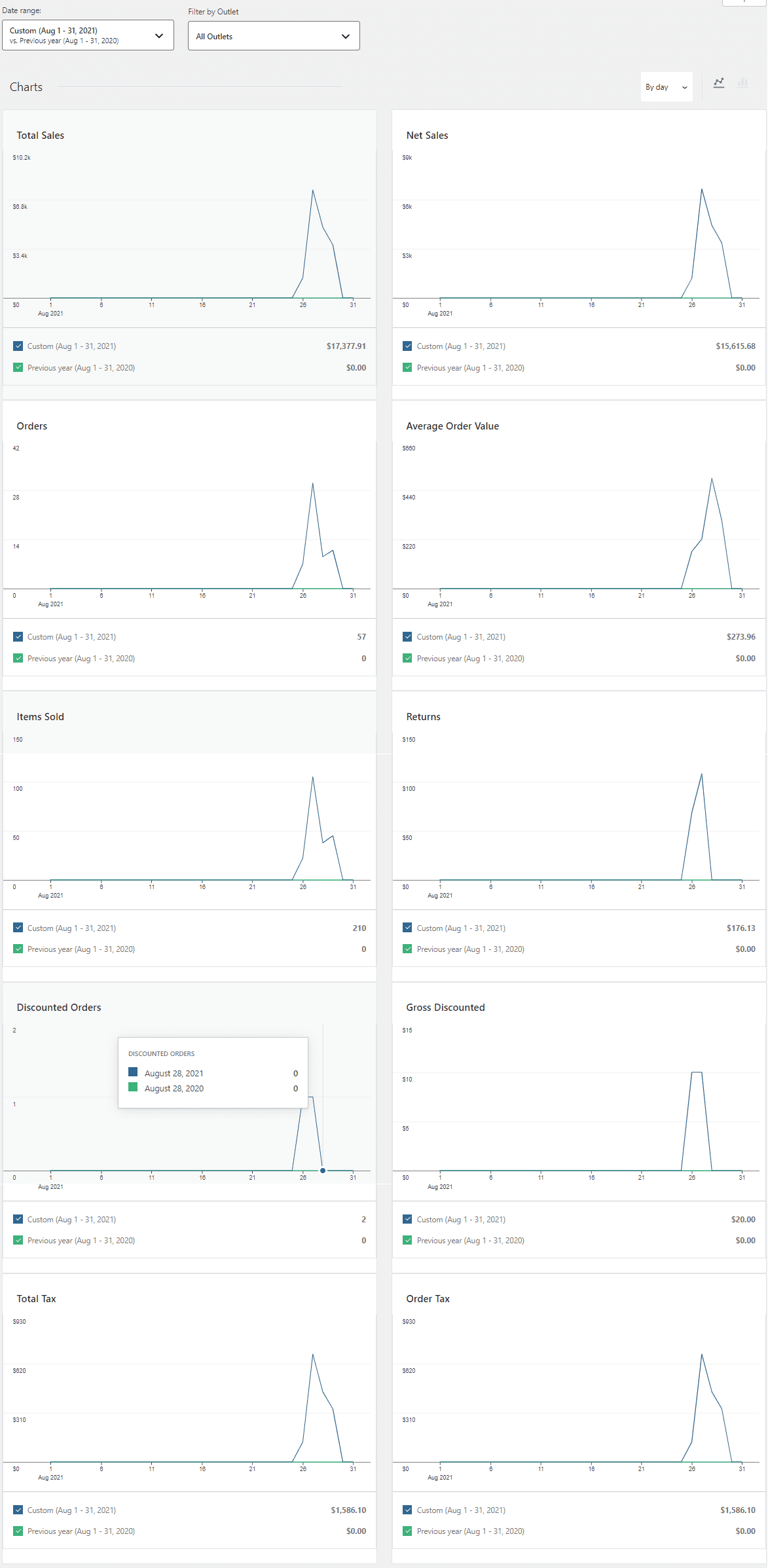Toggle Previous year checkbox under Gross Discounted
768x1568 pixels.
tap(407, 1240)
